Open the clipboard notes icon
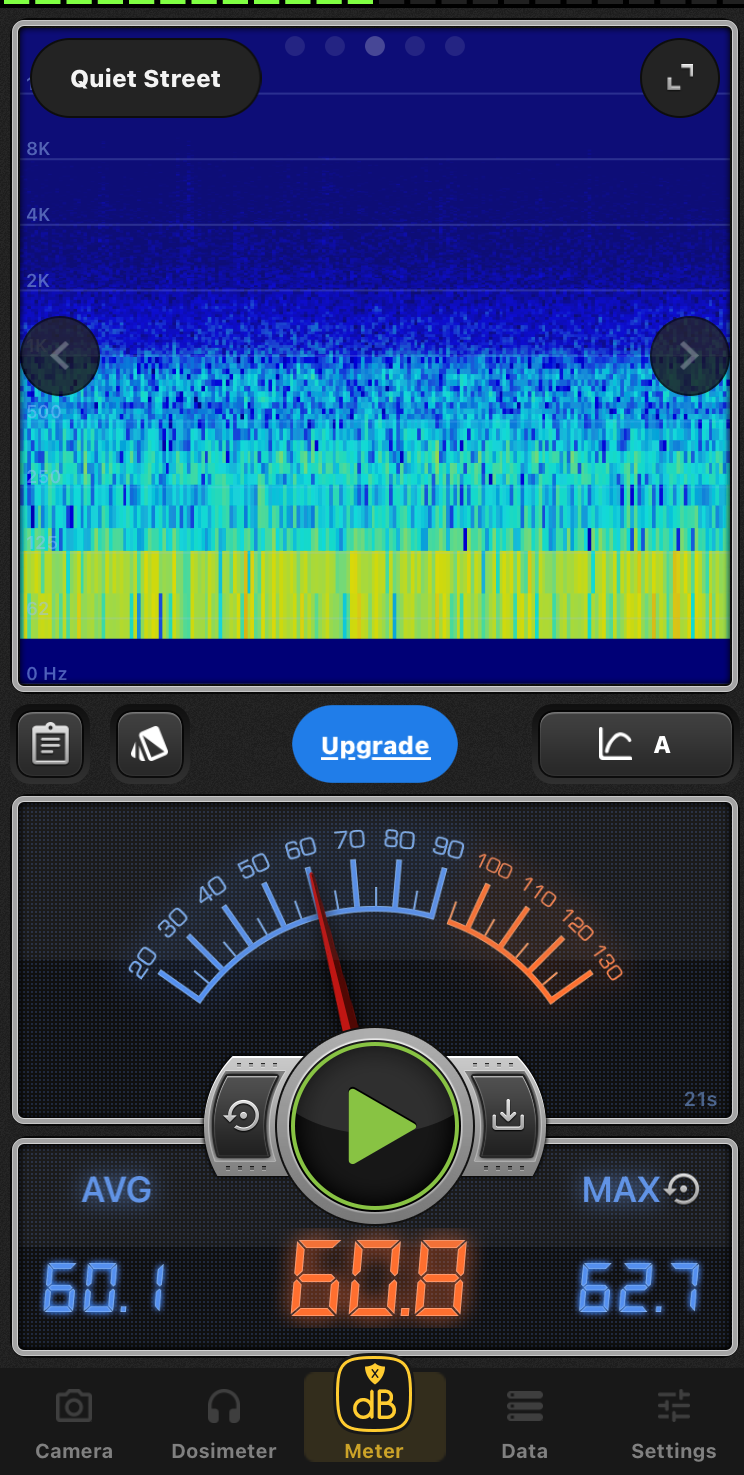Image resolution: width=744 pixels, height=1475 pixels. click(50, 745)
